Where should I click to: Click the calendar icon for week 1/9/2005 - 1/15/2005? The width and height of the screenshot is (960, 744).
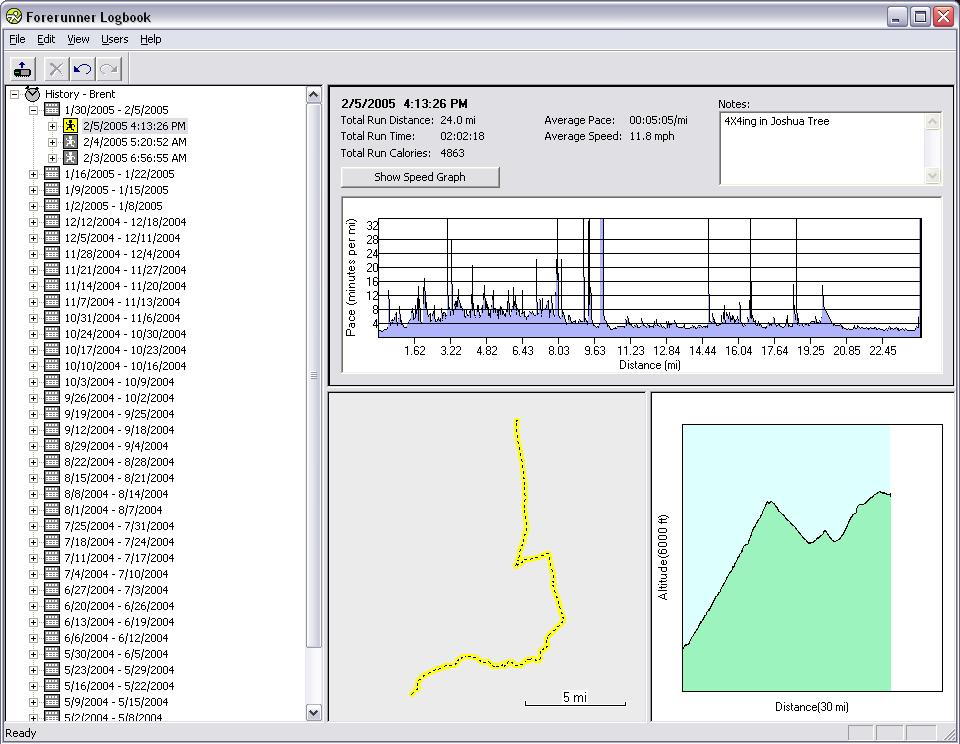pyautogui.click(x=52, y=189)
